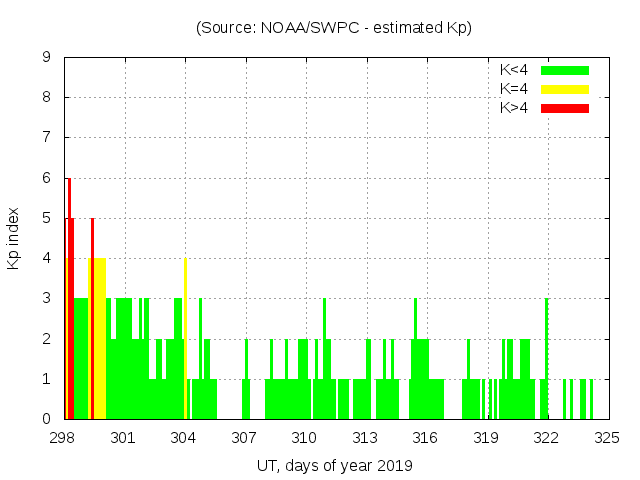Click the K<4 legend text label
This screenshot has width=640, height=480.
[514, 70]
